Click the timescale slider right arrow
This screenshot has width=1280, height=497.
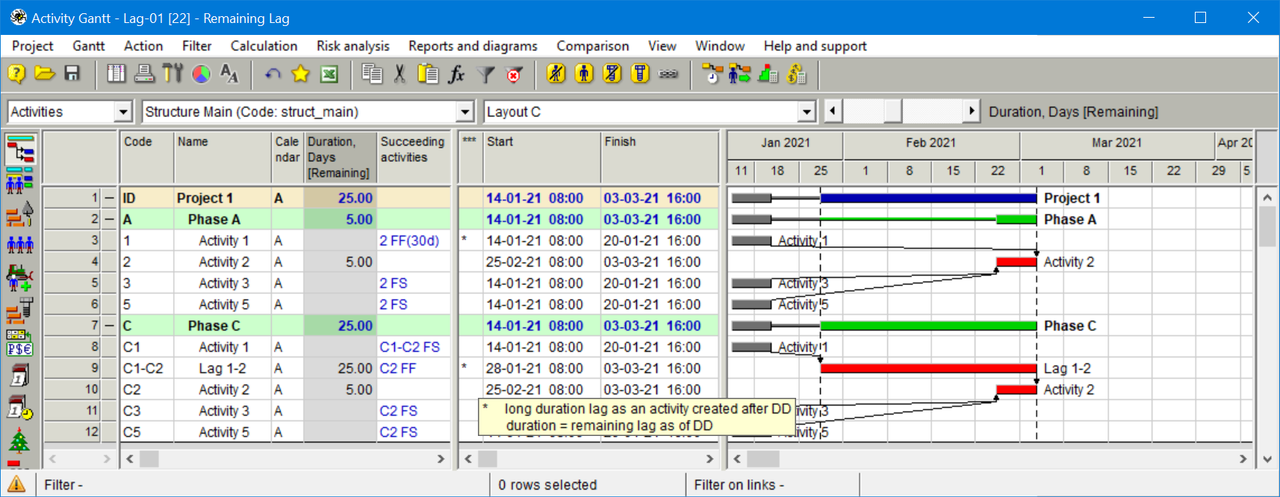(x=971, y=112)
